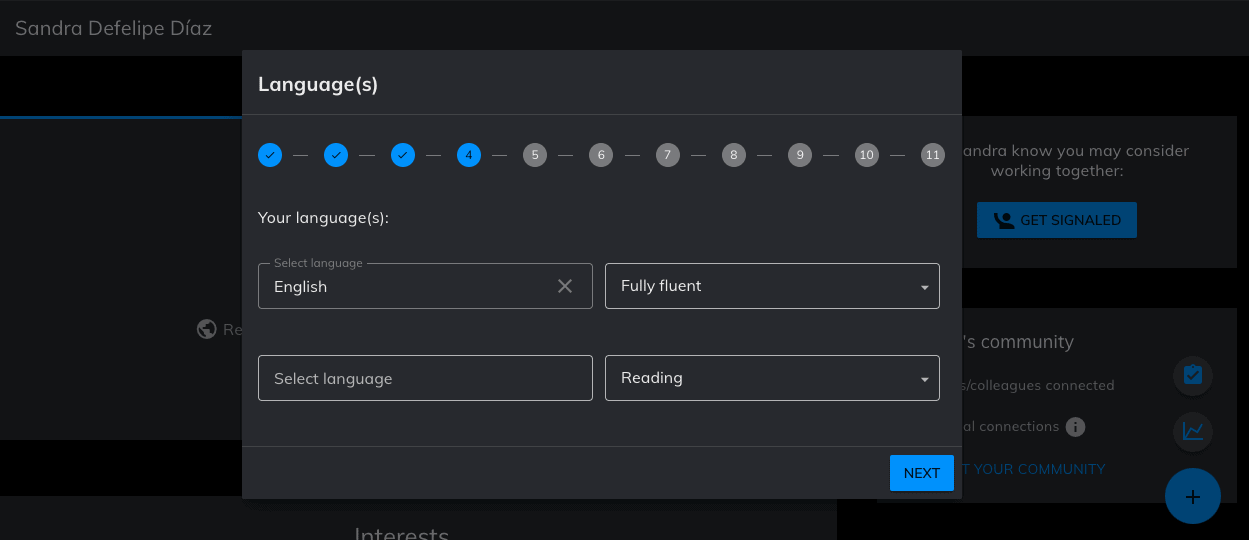The height and width of the screenshot is (540, 1249).
Task: Select step 9 in the stepper
Action: 800,155
